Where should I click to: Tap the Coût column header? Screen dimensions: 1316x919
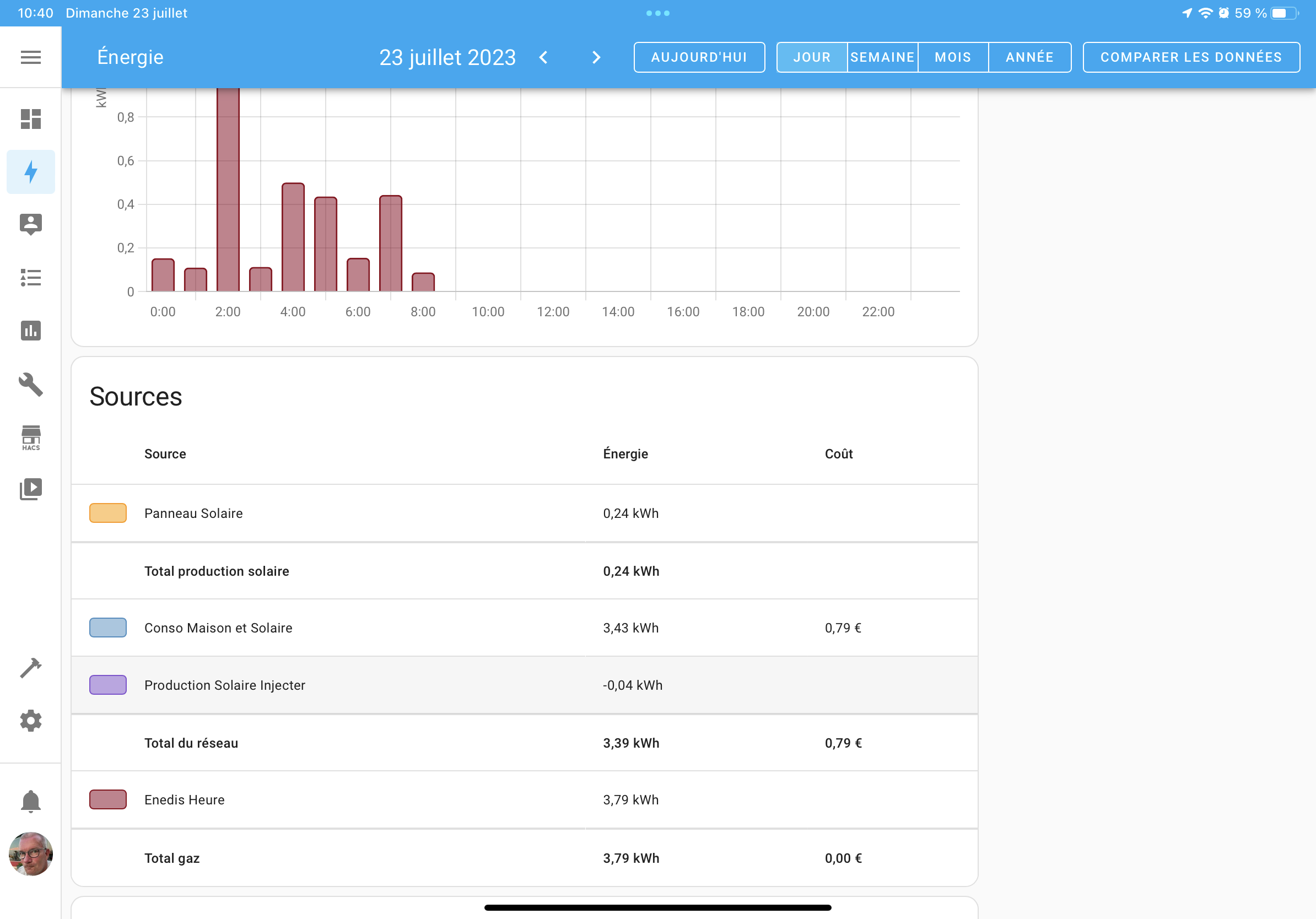click(839, 454)
